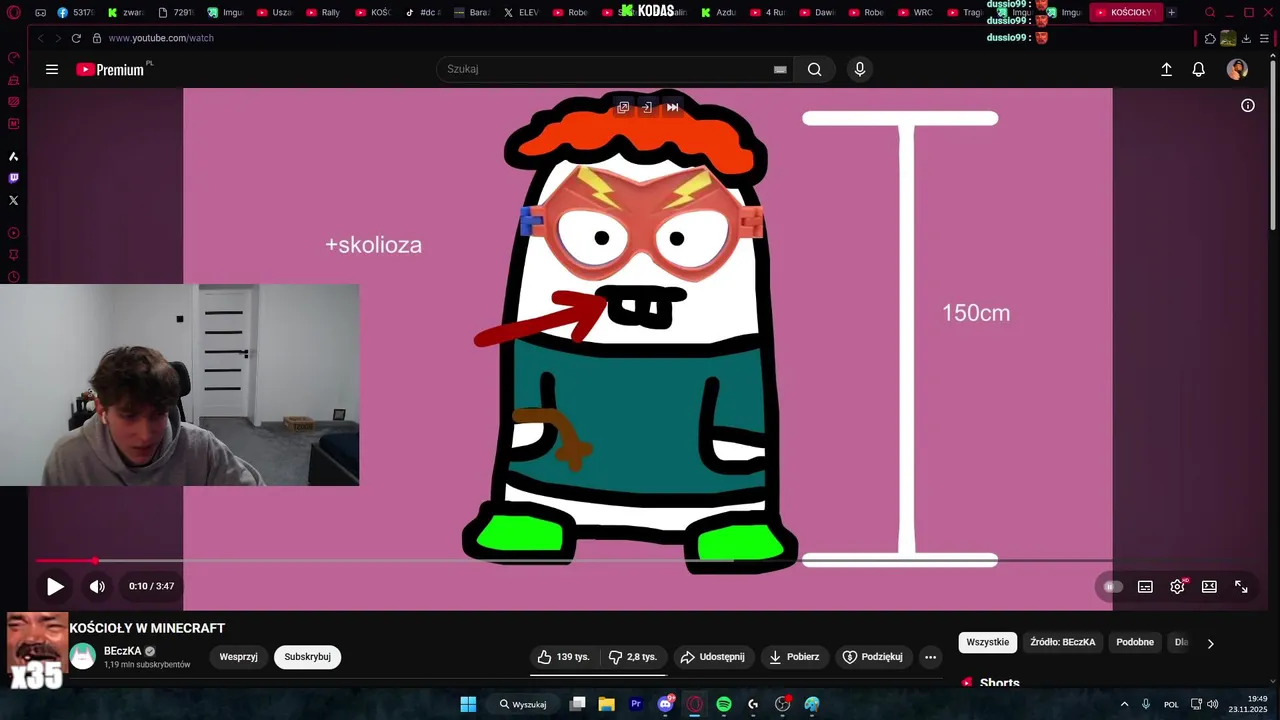Open browser downloads icon
1280x720 pixels.
[1246, 38]
